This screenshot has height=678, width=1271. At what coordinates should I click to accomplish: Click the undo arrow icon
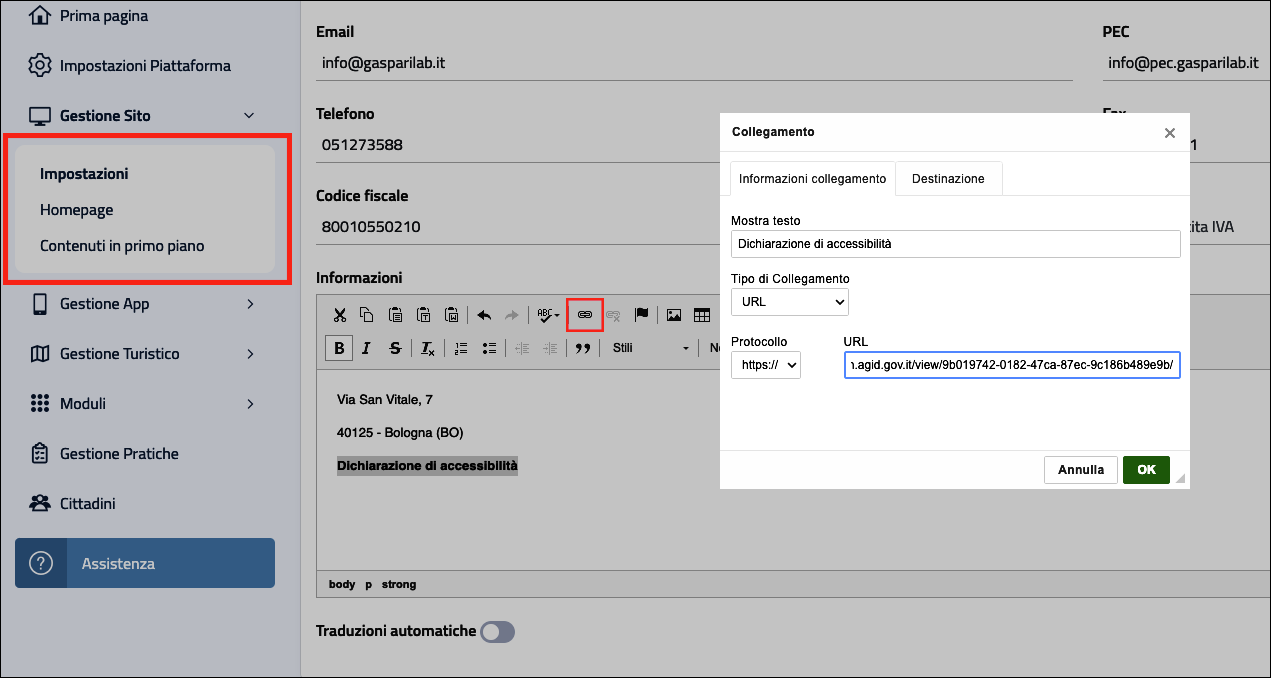click(484, 315)
